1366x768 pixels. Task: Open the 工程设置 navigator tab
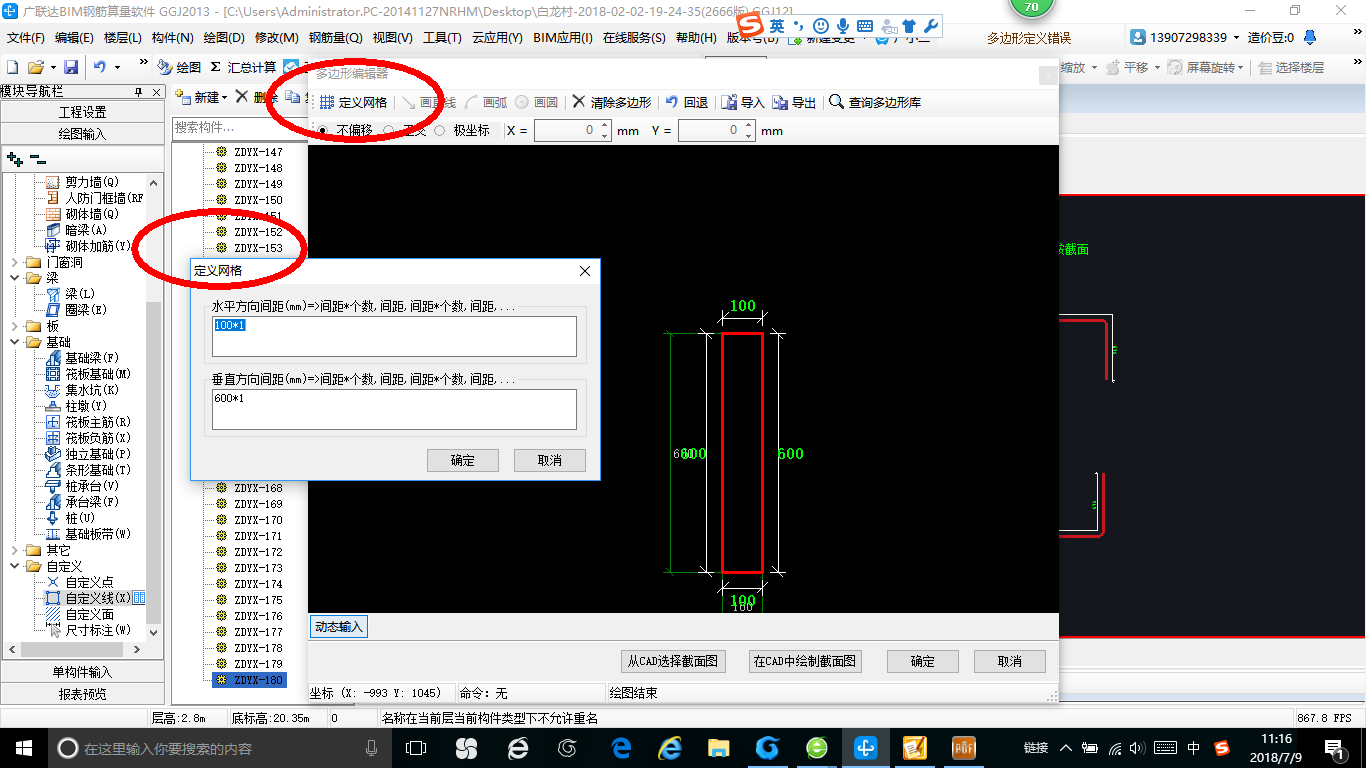pyautogui.click(x=83, y=112)
